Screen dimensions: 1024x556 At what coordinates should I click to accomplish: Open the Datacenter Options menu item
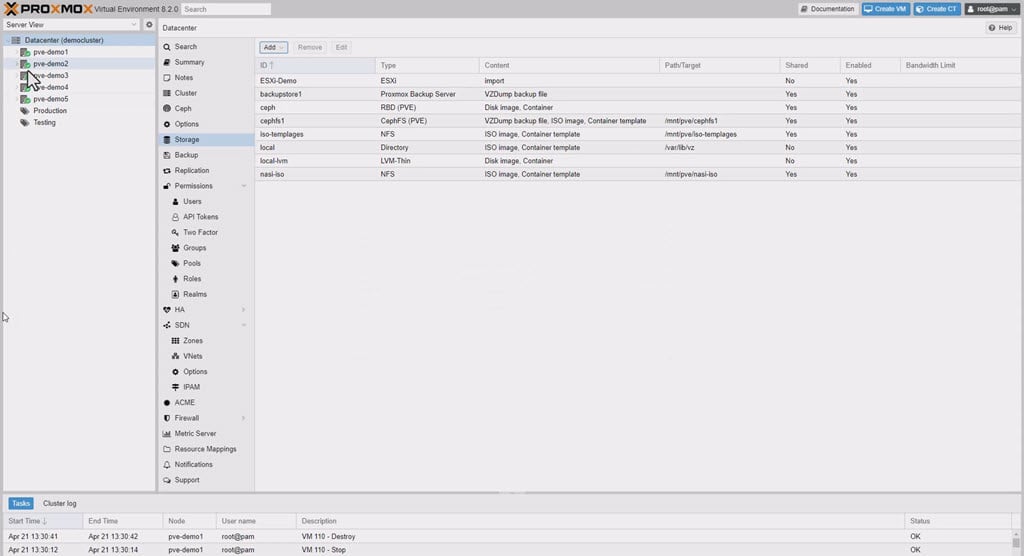coord(206,124)
